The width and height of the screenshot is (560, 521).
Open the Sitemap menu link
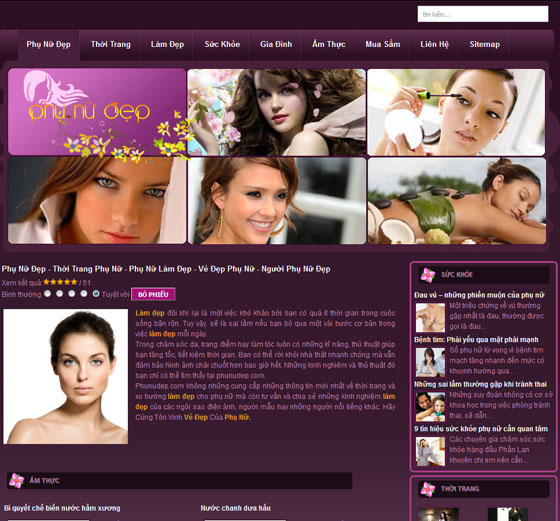(485, 44)
